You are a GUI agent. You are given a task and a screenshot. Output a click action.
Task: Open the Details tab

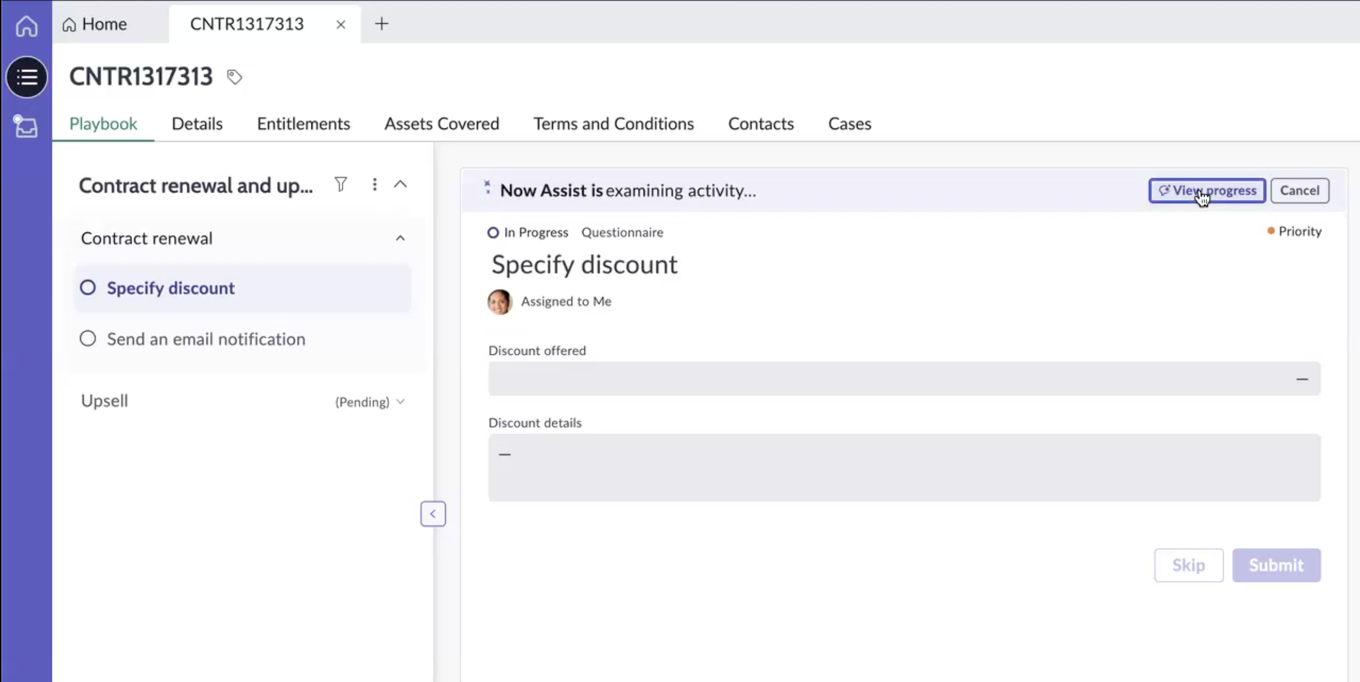pos(197,124)
